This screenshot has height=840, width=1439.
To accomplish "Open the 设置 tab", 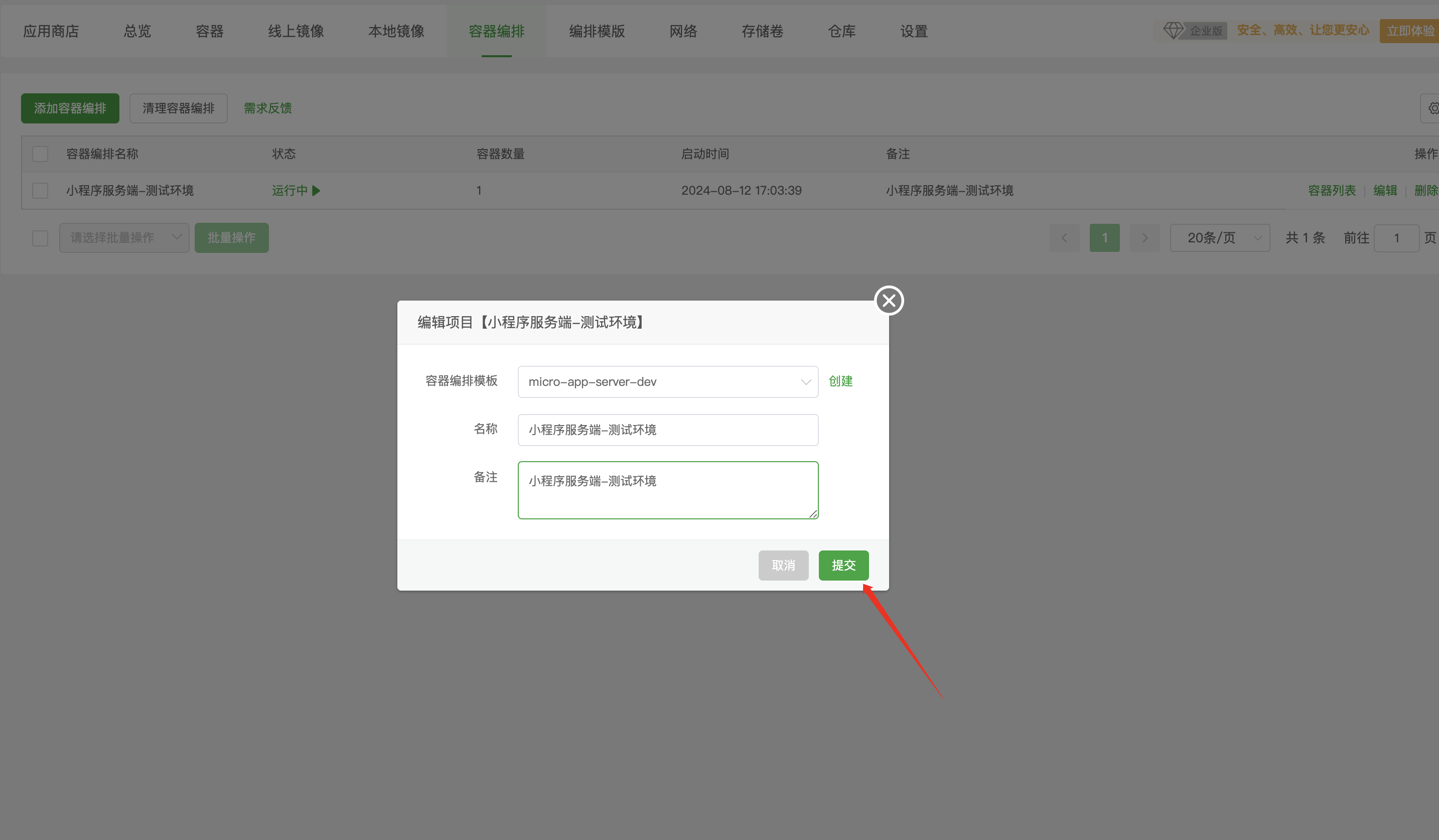I will click(914, 32).
